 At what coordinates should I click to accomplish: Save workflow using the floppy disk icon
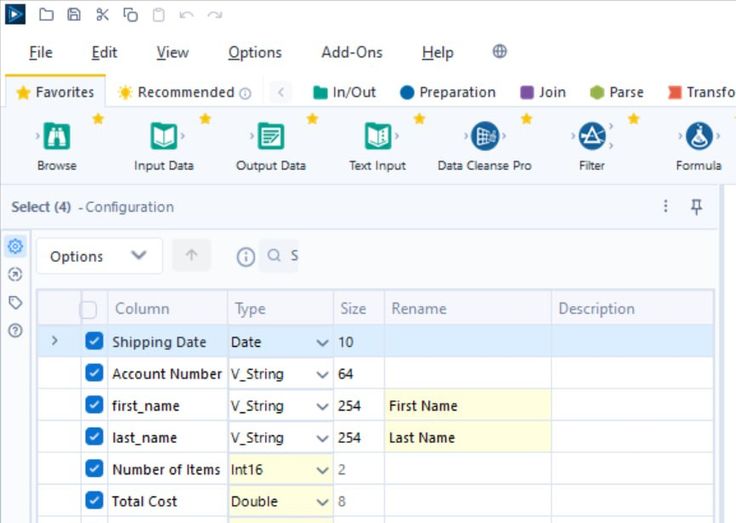pyautogui.click(x=74, y=15)
